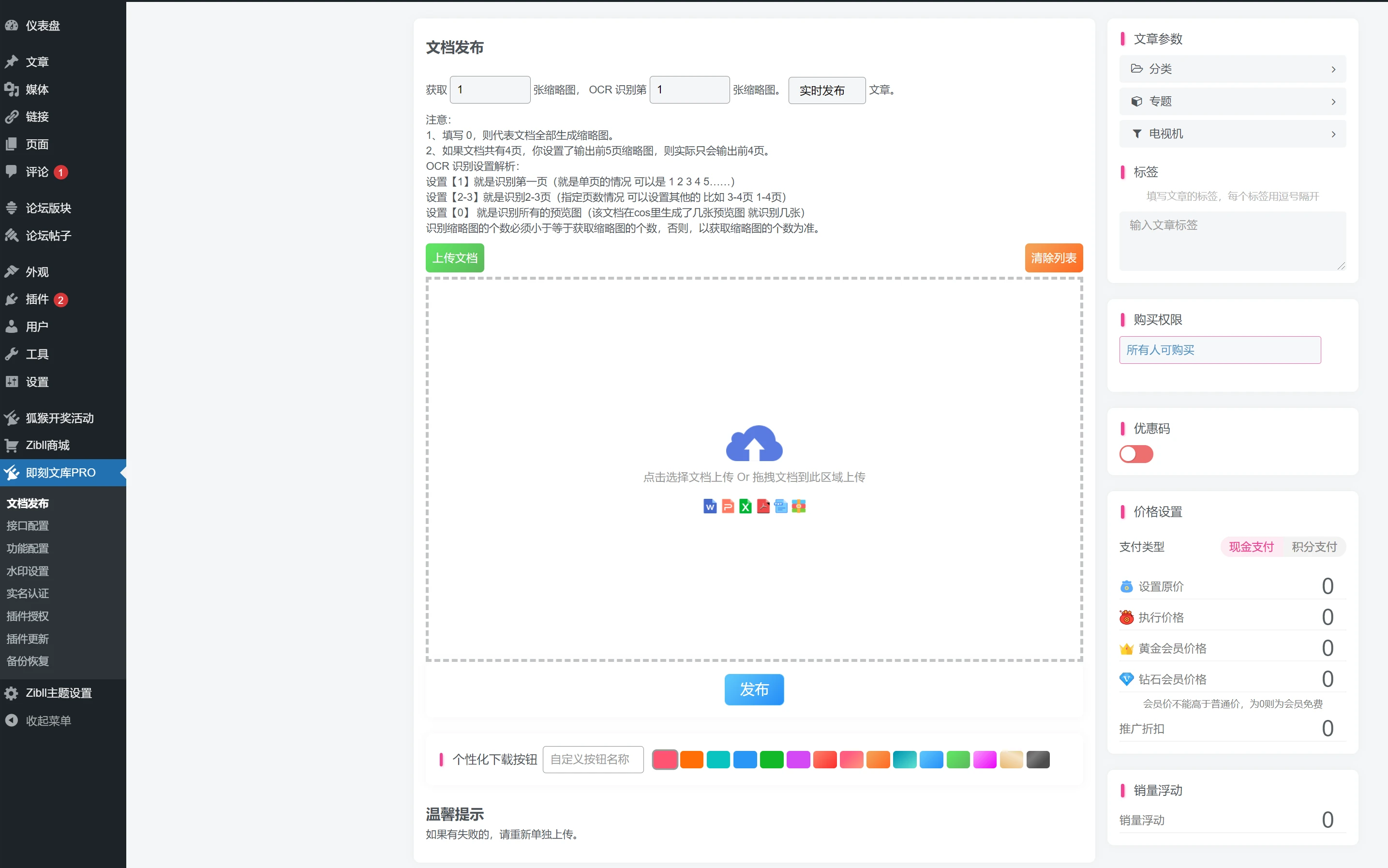Image resolution: width=1388 pixels, height=868 pixels.
Task: Click the green 上传文档 button
Action: pos(455,258)
